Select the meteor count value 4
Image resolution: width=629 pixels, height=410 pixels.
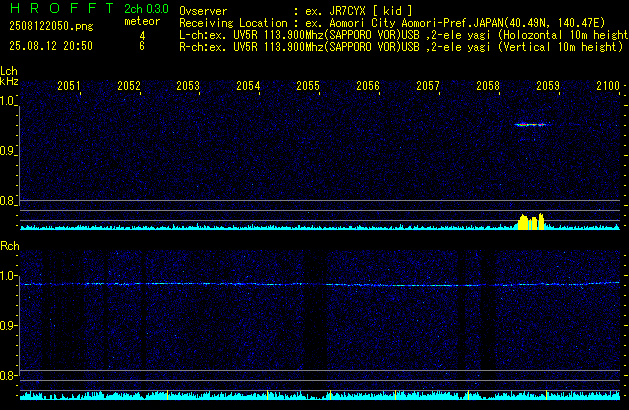pyautogui.click(x=142, y=36)
